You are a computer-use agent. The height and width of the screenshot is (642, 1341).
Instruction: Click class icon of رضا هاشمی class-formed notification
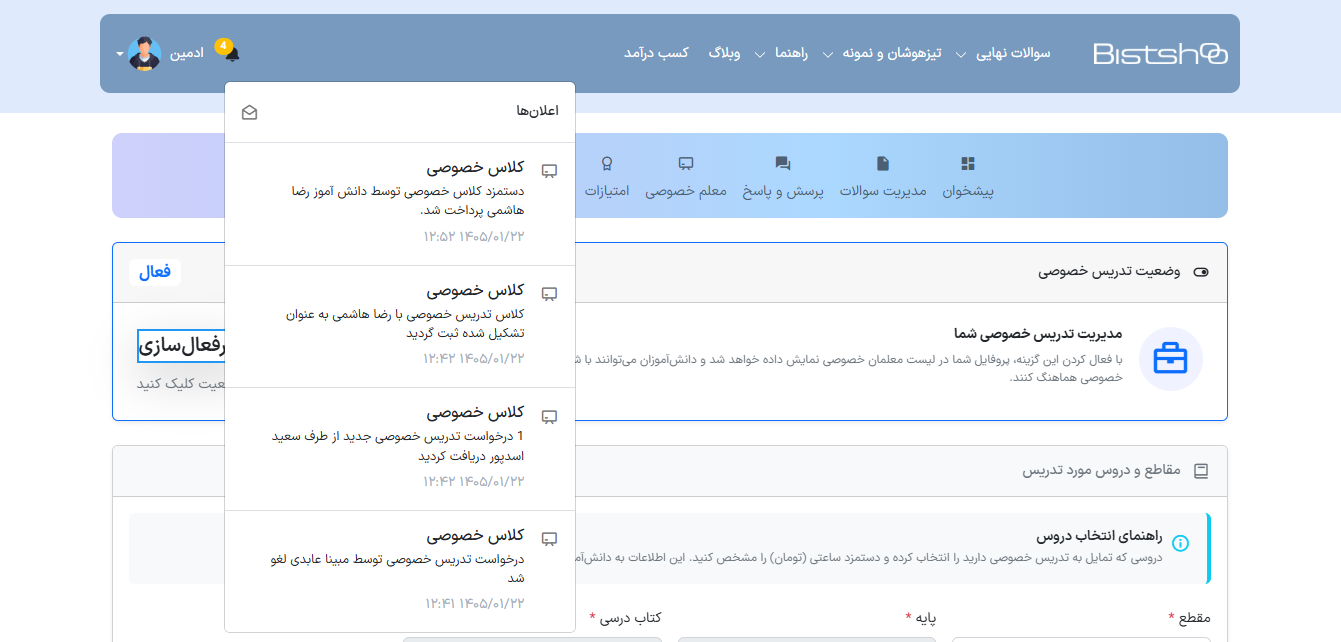pyautogui.click(x=549, y=294)
